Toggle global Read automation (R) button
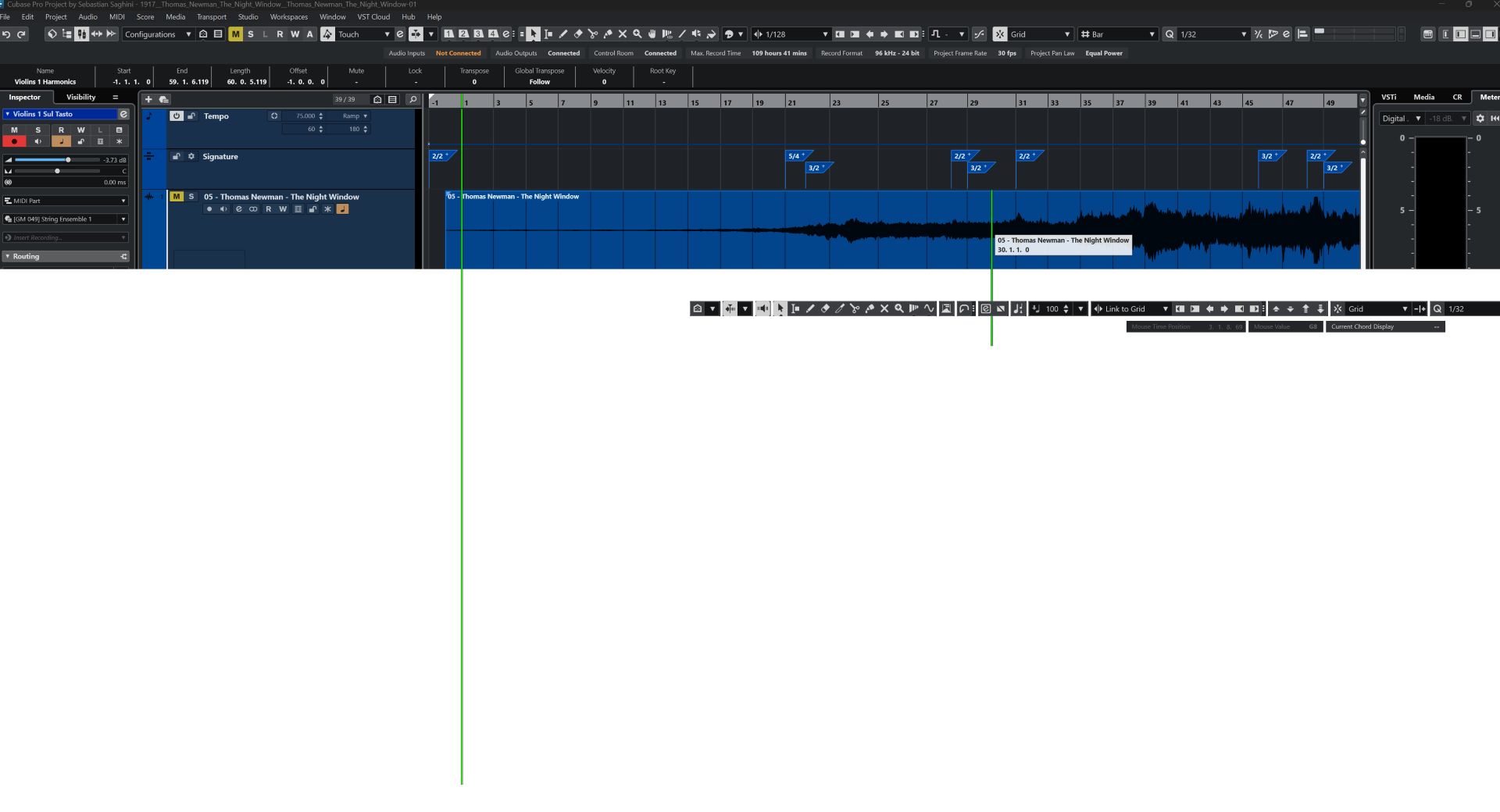This screenshot has width=1500, height=812. point(280,34)
